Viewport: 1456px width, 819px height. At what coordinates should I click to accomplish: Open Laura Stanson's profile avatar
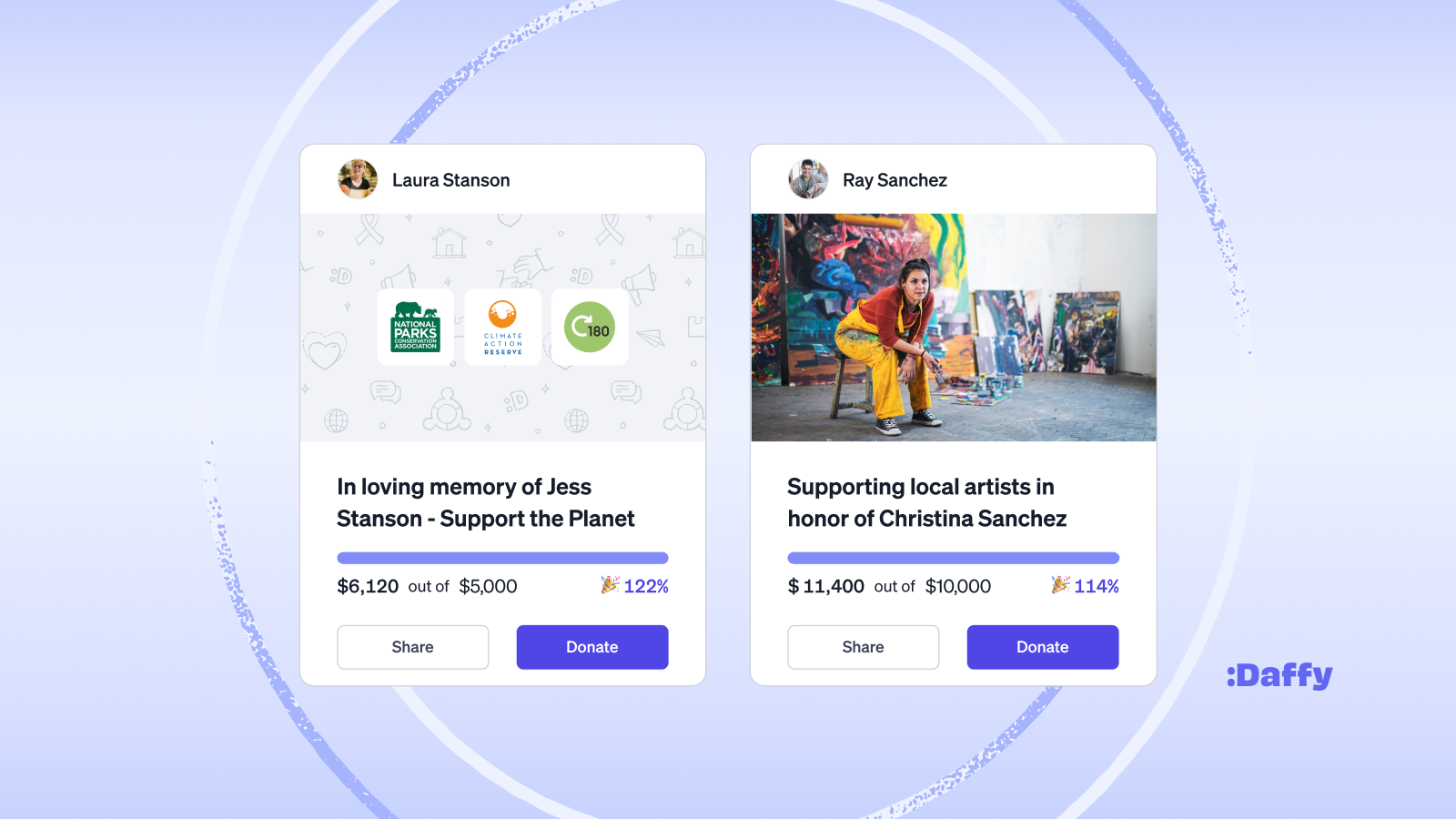click(x=358, y=179)
